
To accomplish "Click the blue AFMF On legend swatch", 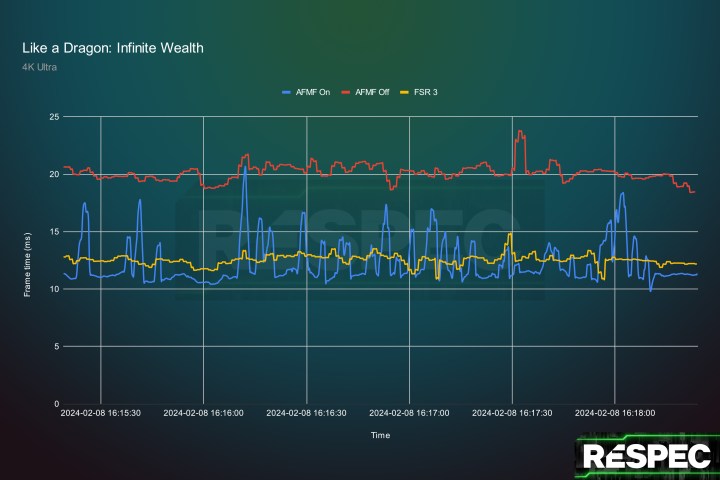I will click(290, 91).
